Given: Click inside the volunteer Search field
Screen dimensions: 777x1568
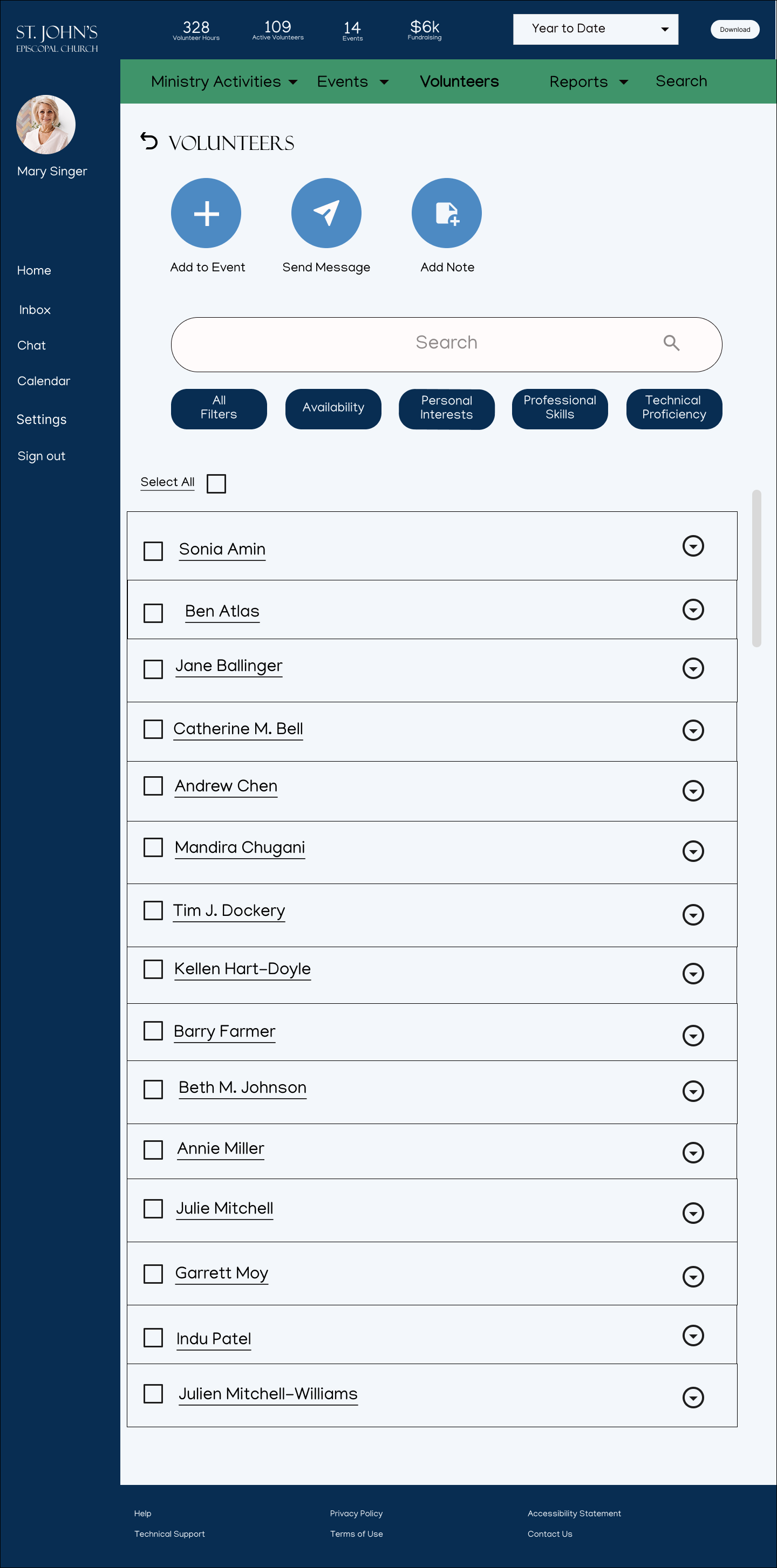Looking at the screenshot, I should pos(446,344).
